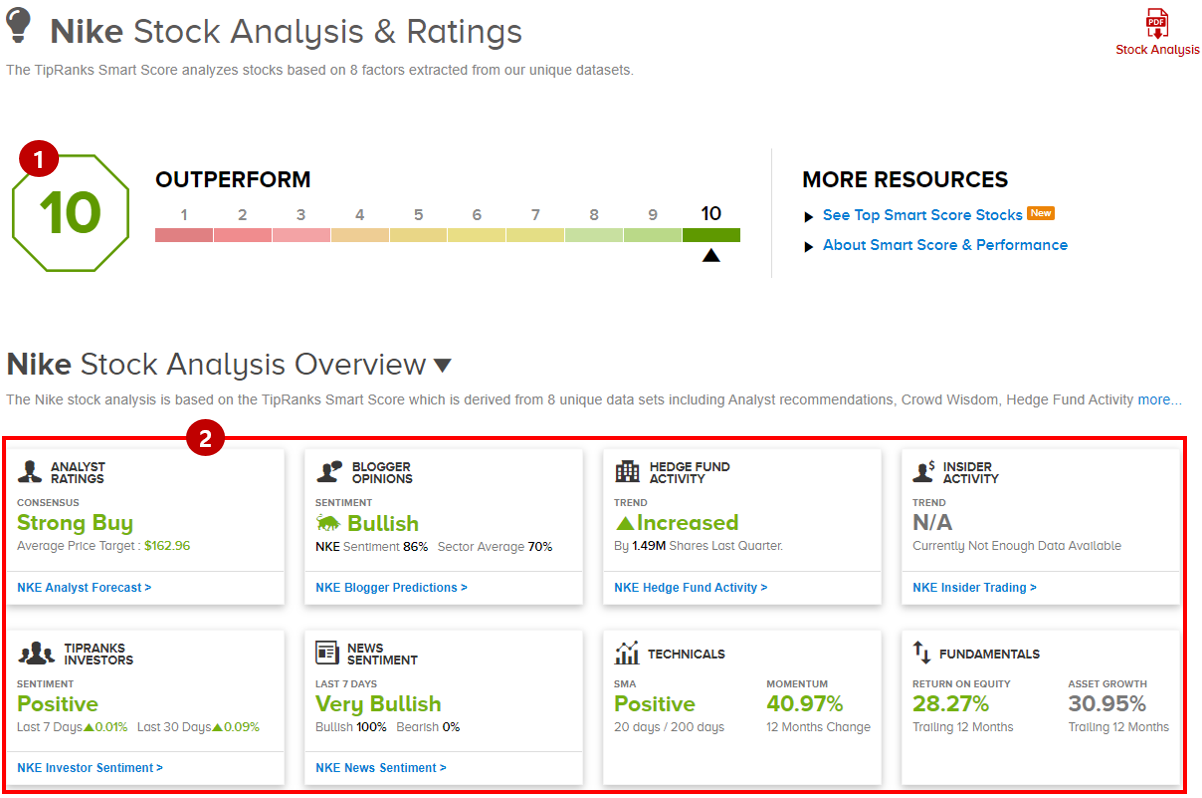This screenshot has width=1202, height=798.
Task: Click the TipRanks Investors group icon
Action: pos(37,653)
